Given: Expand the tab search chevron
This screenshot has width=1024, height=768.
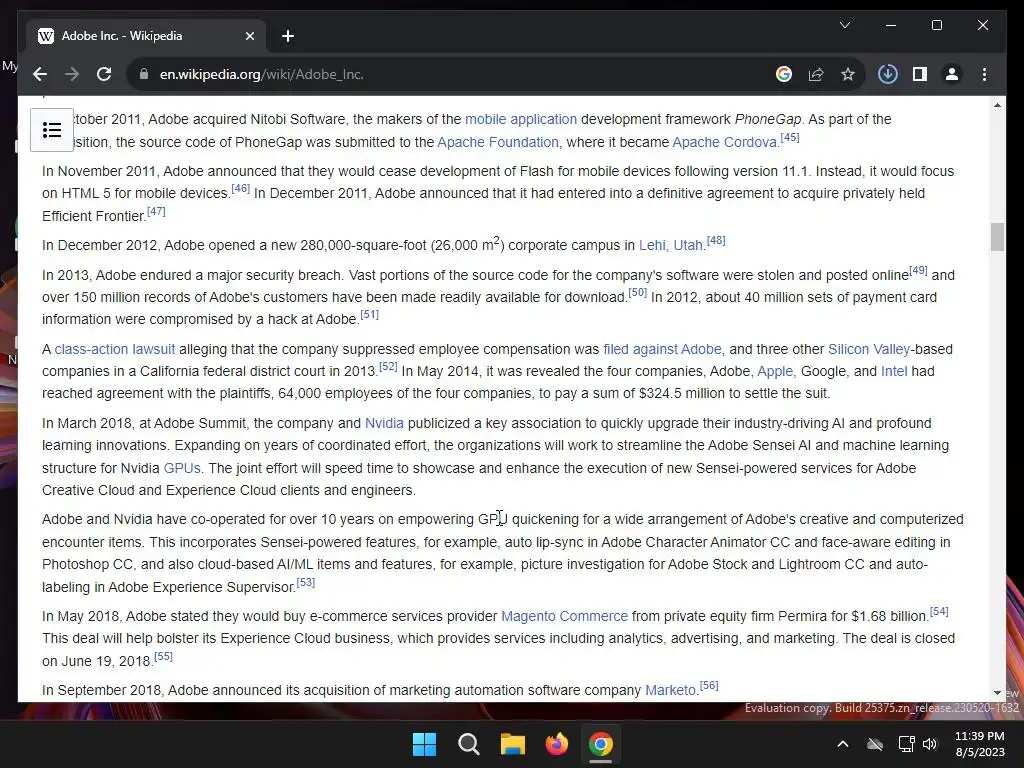Looking at the screenshot, I should point(844,25).
